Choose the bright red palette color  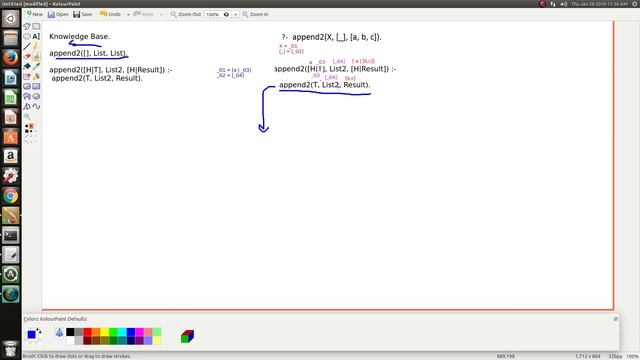[x=87, y=332]
